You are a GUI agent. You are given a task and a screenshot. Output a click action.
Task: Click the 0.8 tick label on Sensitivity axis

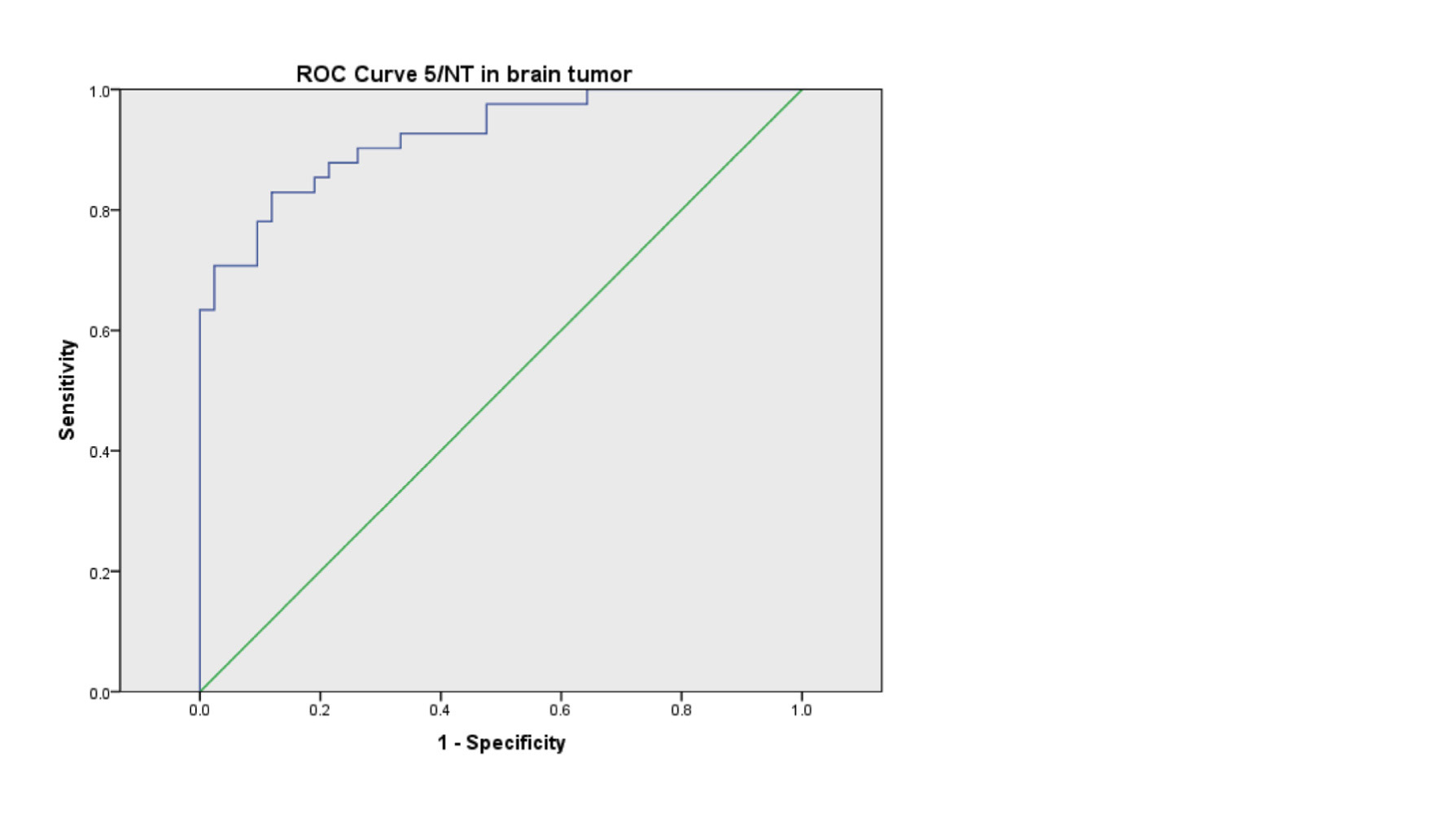click(99, 212)
